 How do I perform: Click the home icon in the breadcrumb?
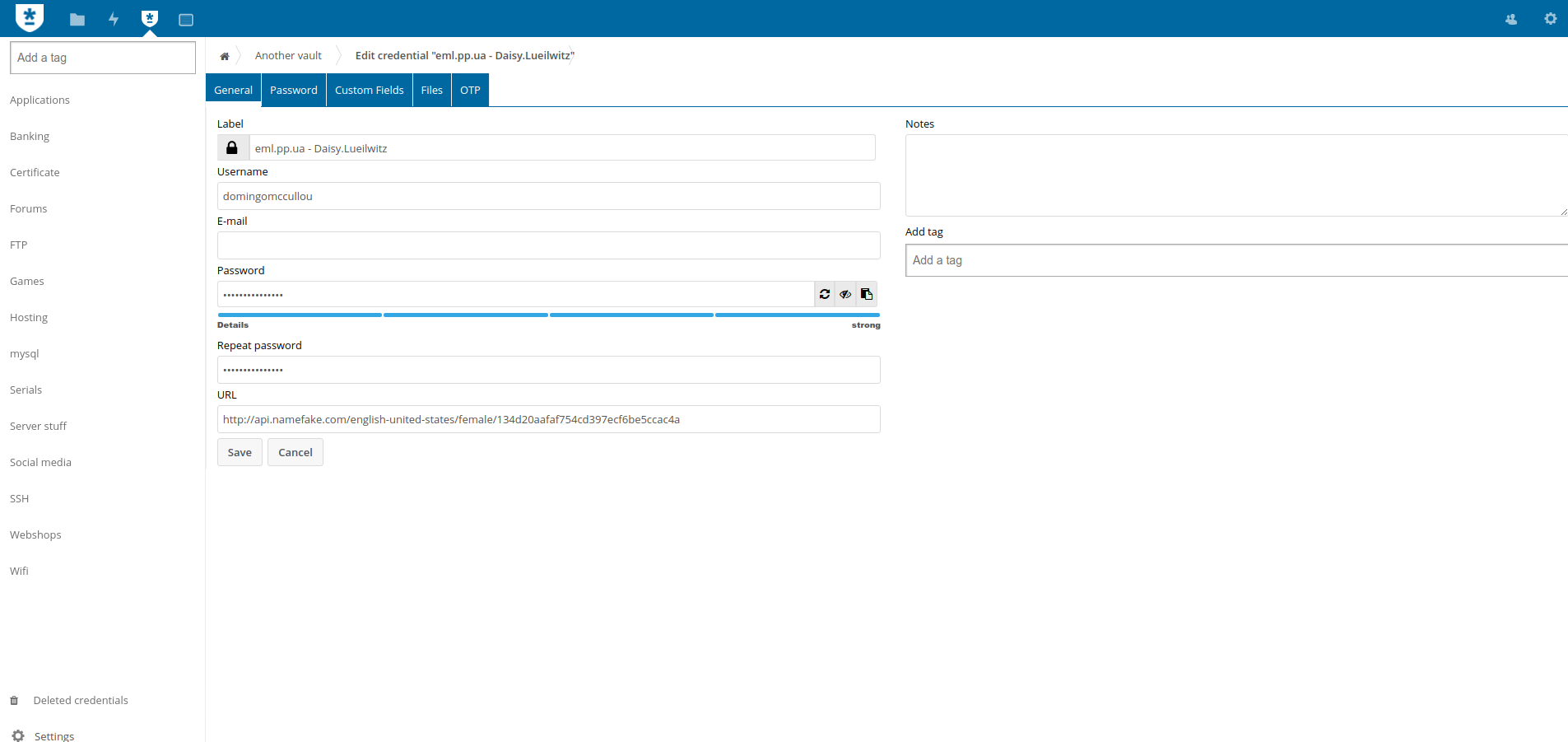224,55
